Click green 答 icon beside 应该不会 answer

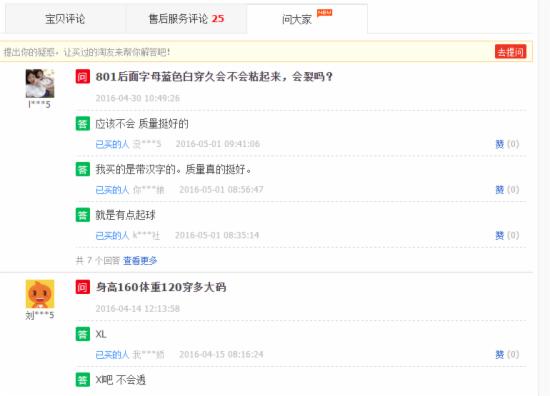point(83,123)
